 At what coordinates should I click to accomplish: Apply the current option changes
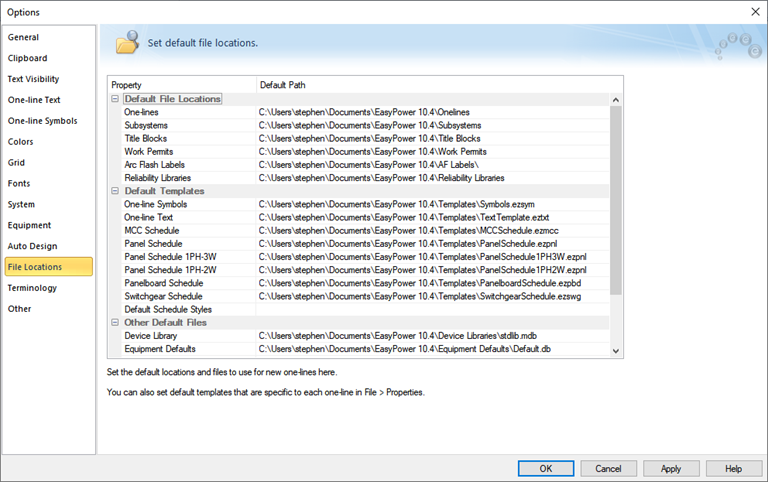pos(671,468)
